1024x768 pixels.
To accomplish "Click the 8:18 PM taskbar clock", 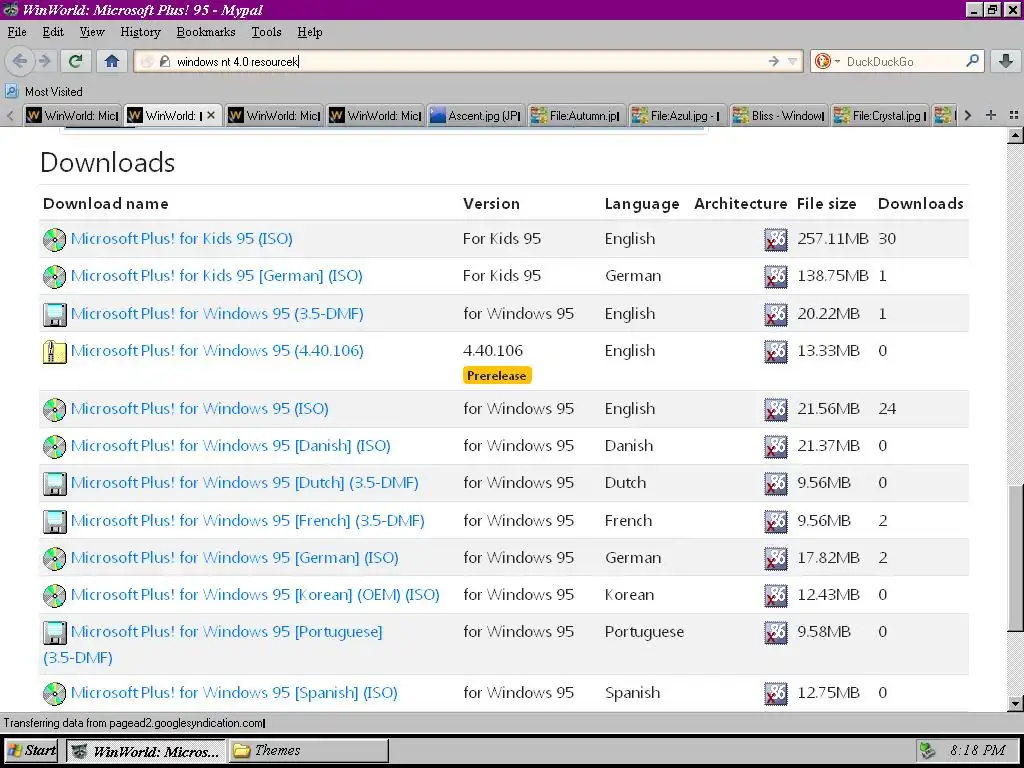I will [x=977, y=750].
